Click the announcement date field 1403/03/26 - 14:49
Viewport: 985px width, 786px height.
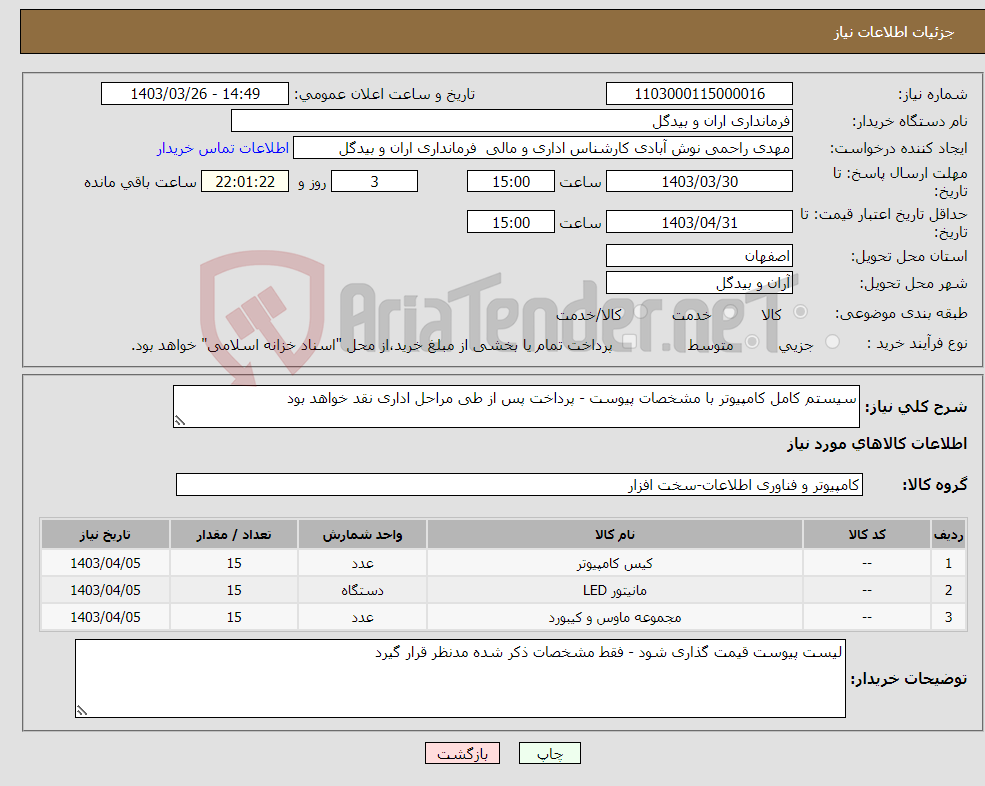pyautogui.click(x=195, y=94)
